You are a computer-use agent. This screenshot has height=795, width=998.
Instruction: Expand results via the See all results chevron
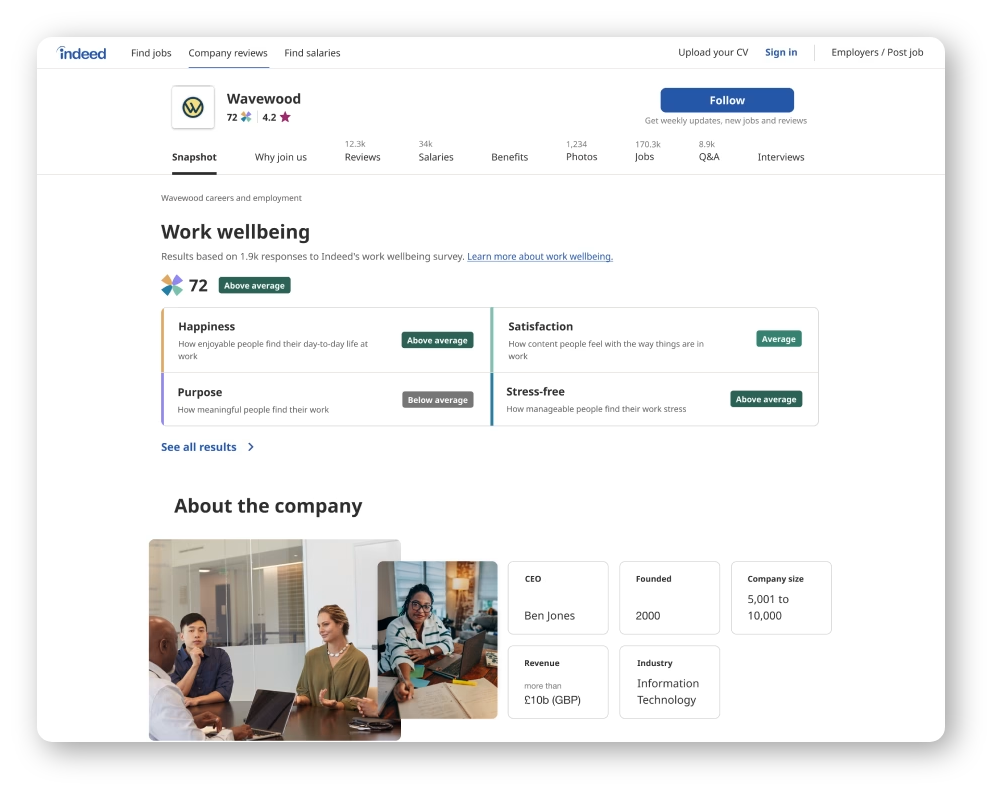[x=250, y=447]
